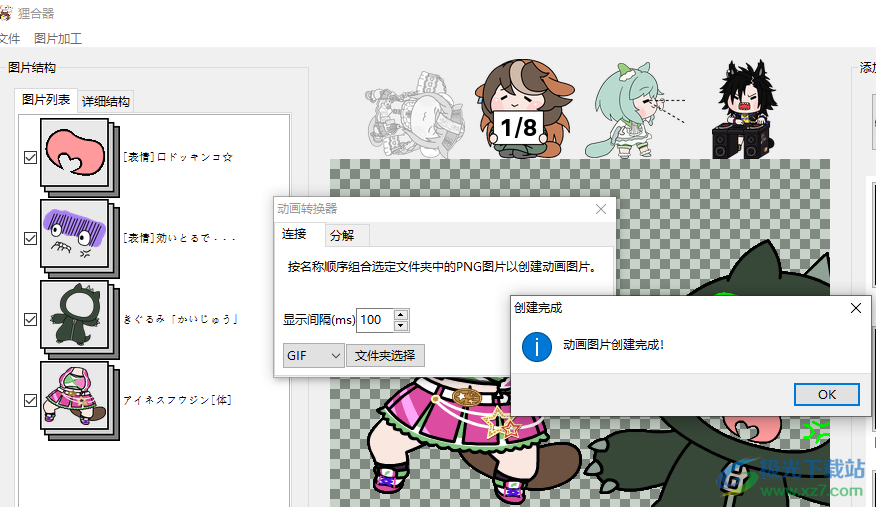Decrease the display interval with down arrow
This screenshot has height=507, width=876.
[x=401, y=326]
